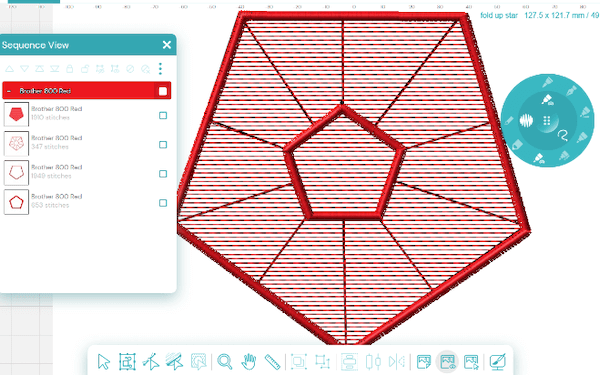Pick the wavy fill stitch tool in radial menu
The width and height of the screenshot is (600, 375).
tap(526, 121)
